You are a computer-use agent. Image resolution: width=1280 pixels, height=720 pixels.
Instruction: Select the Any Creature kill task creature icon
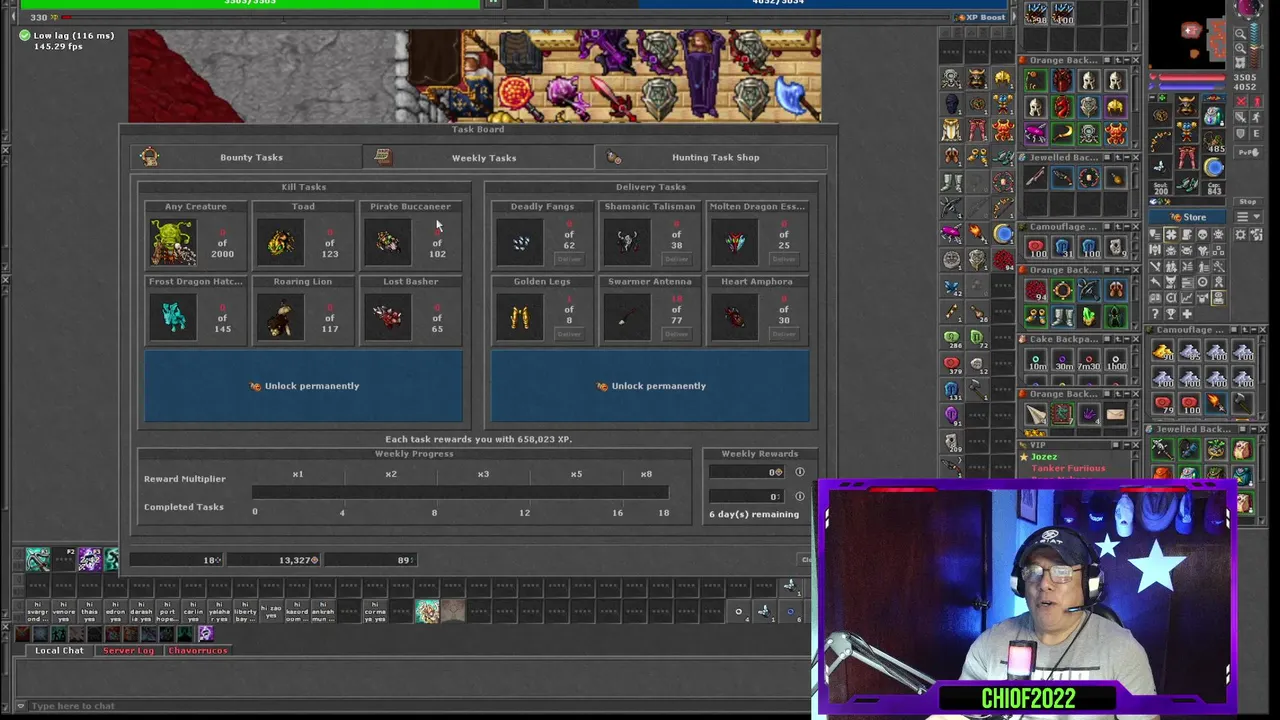coord(173,242)
